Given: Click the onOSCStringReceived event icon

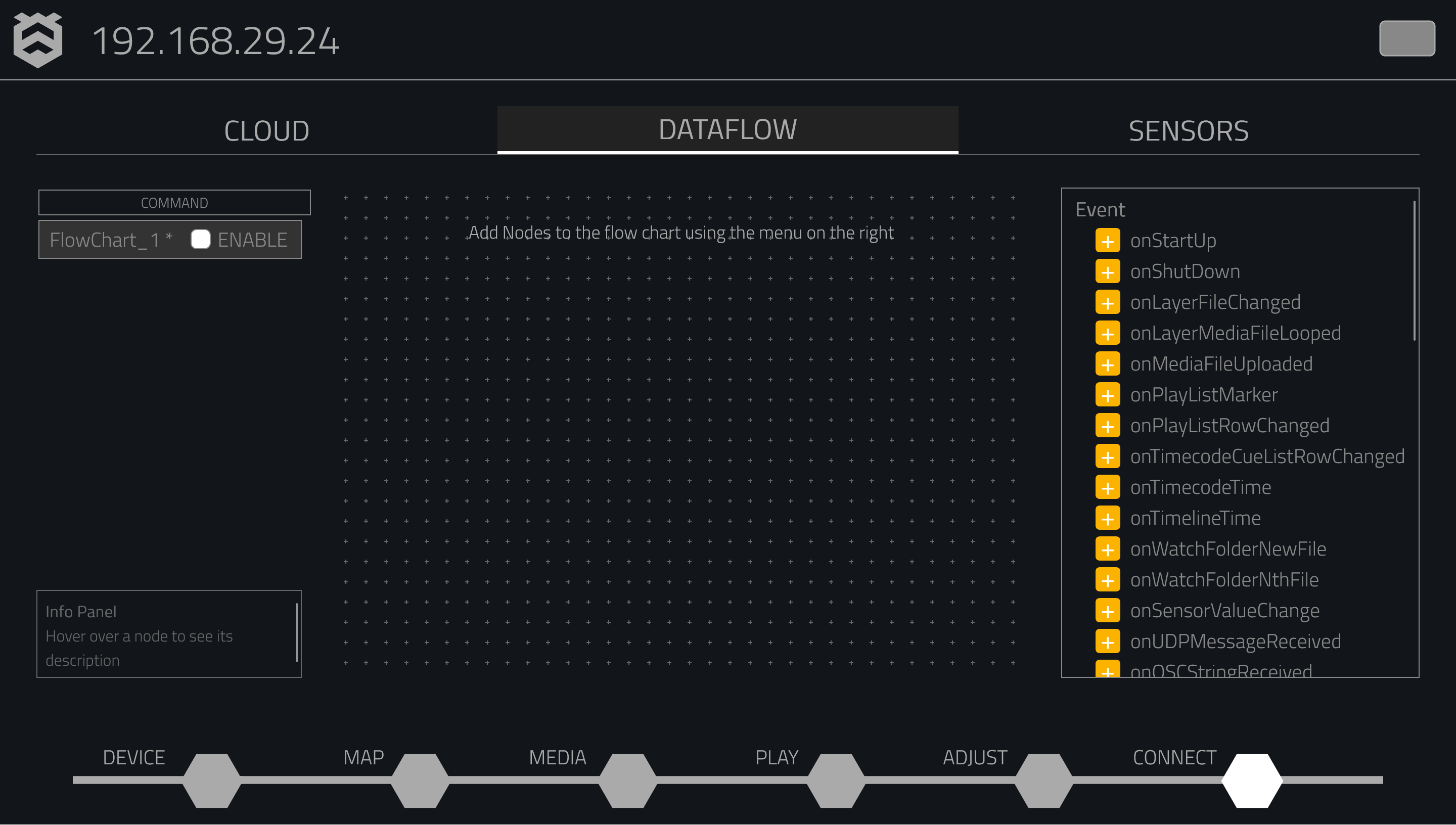Looking at the screenshot, I should click(1108, 670).
